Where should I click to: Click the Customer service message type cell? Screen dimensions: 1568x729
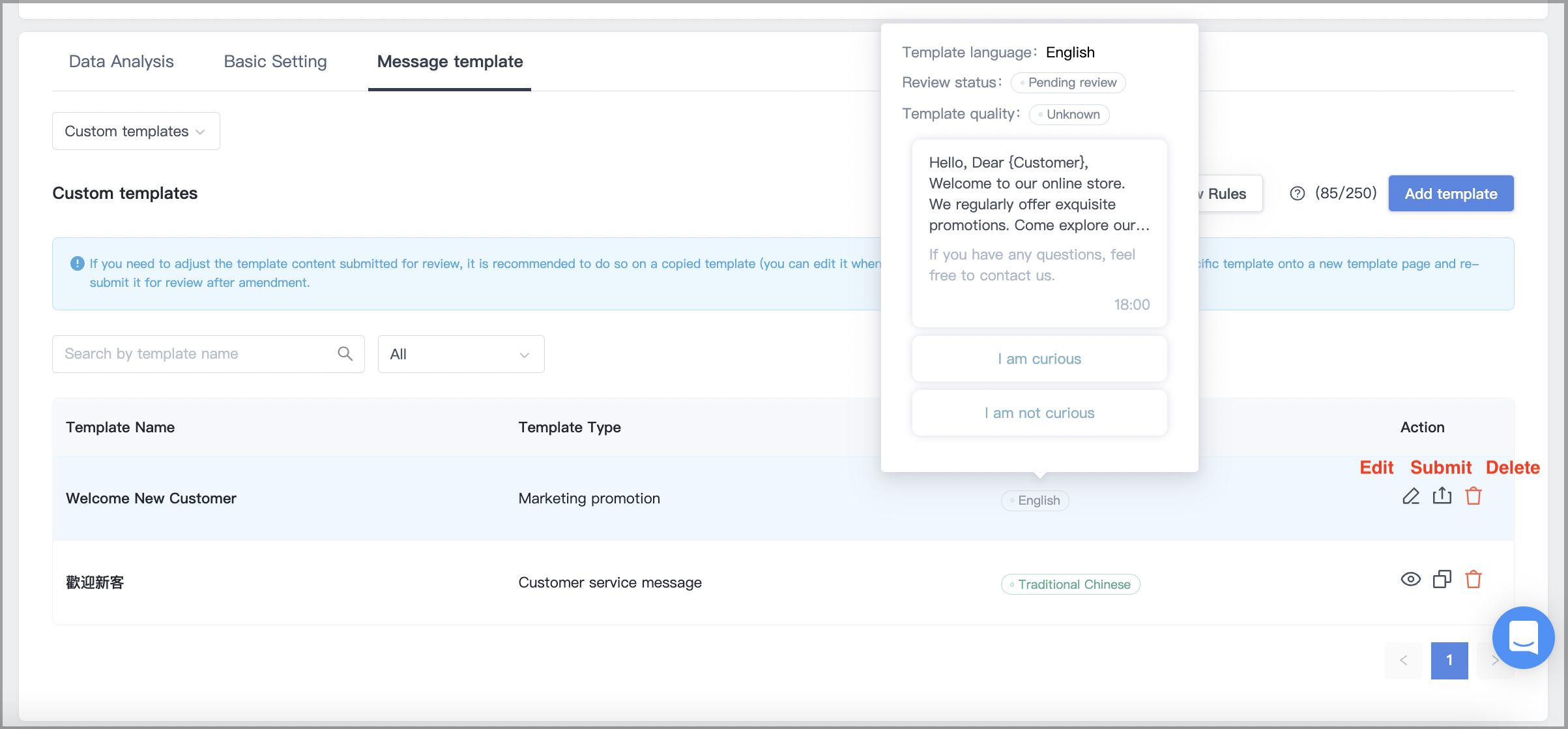(x=610, y=582)
